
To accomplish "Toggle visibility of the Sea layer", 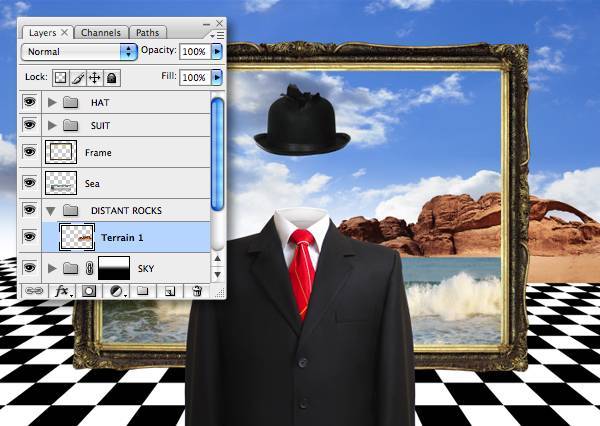I will click(30, 183).
